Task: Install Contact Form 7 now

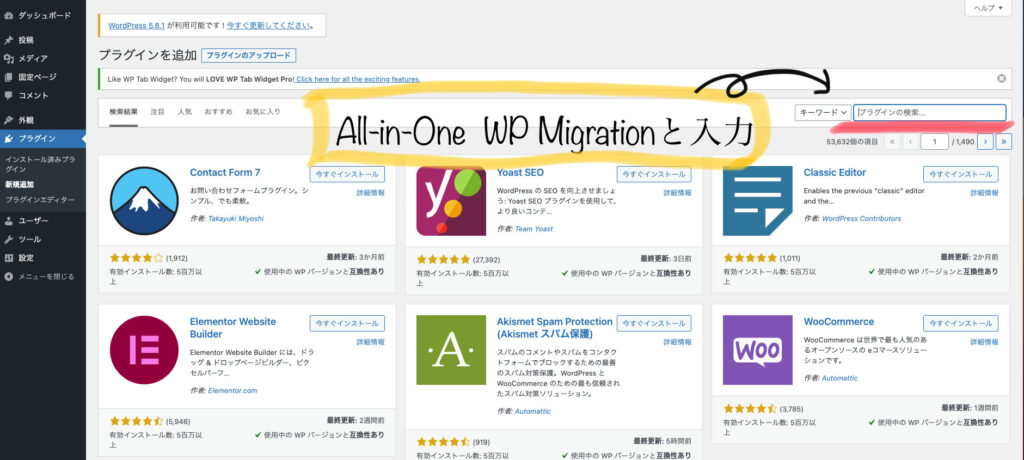Action: point(347,174)
